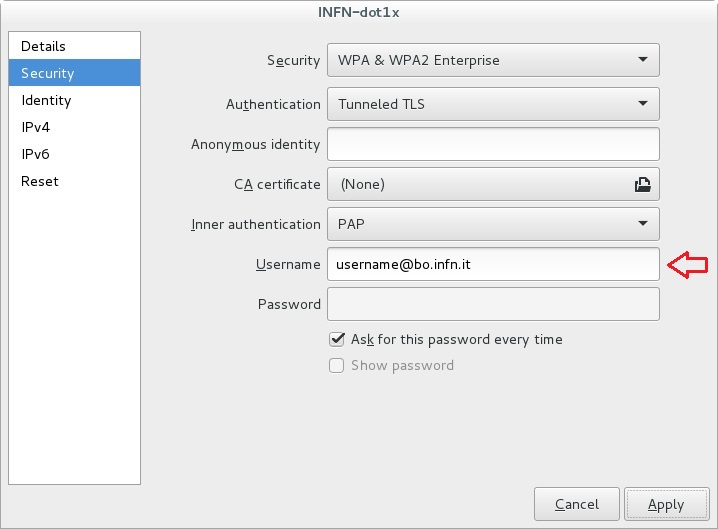The width and height of the screenshot is (718, 529).
Task: Toggle the Show password checkbox
Action: 337,365
